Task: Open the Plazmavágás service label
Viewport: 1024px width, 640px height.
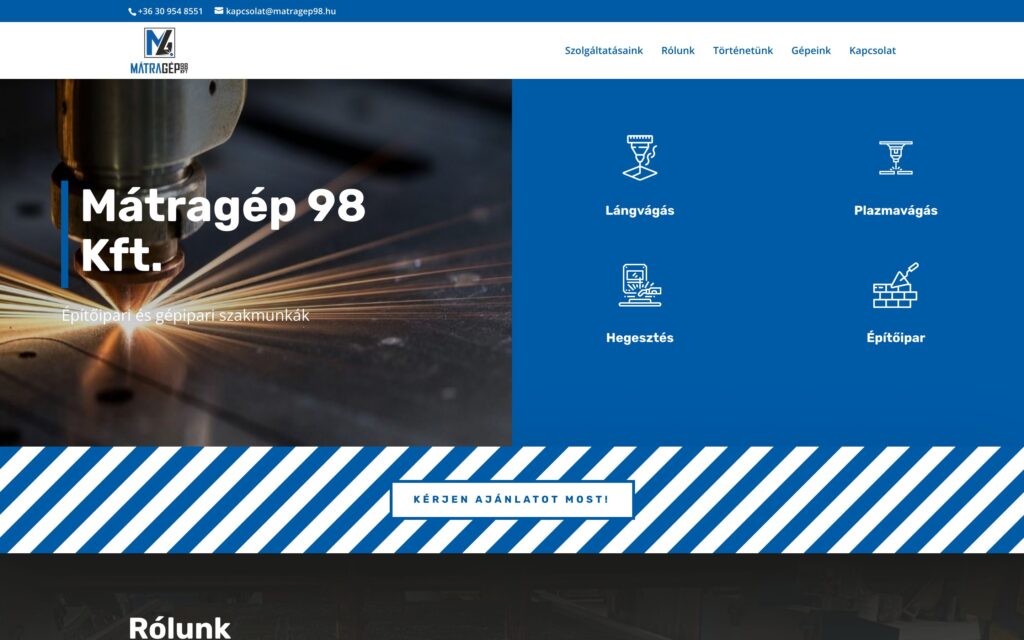Action: [895, 210]
